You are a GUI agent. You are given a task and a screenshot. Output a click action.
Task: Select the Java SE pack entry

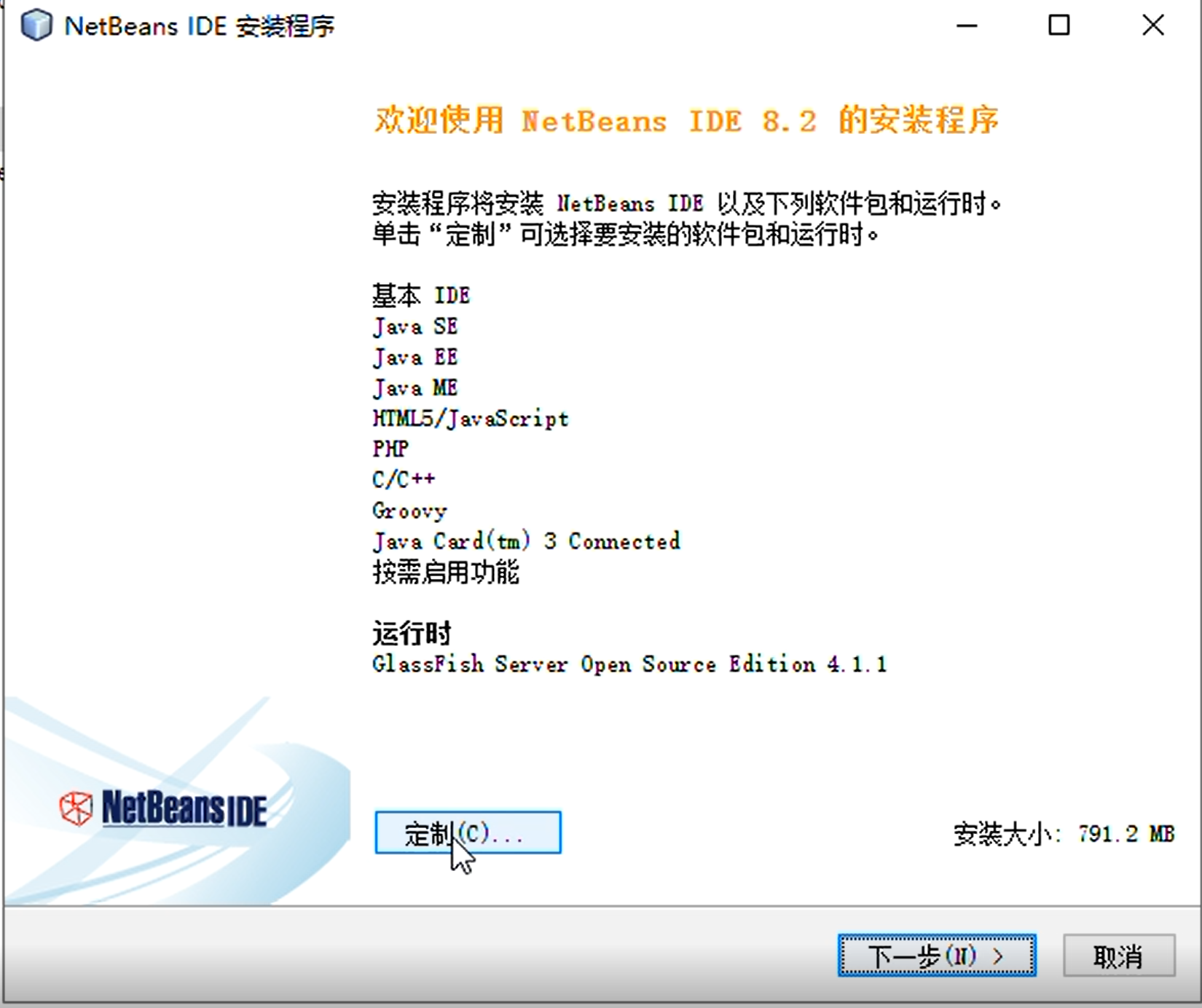415,326
